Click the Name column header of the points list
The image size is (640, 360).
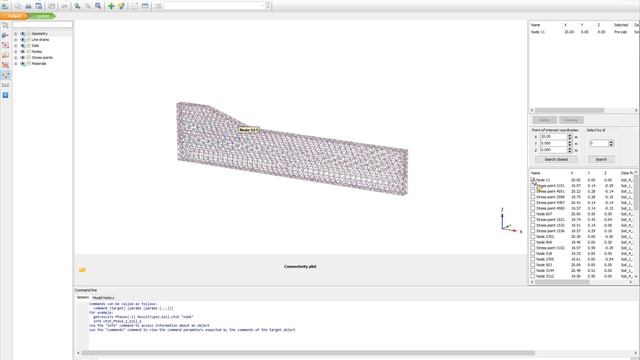(536, 173)
